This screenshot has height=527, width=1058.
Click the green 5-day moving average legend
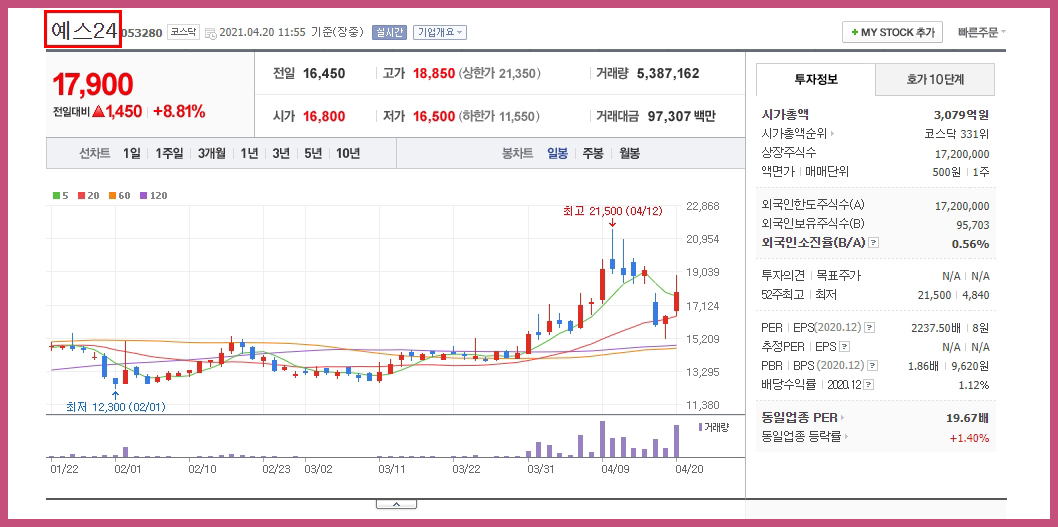click(60, 196)
